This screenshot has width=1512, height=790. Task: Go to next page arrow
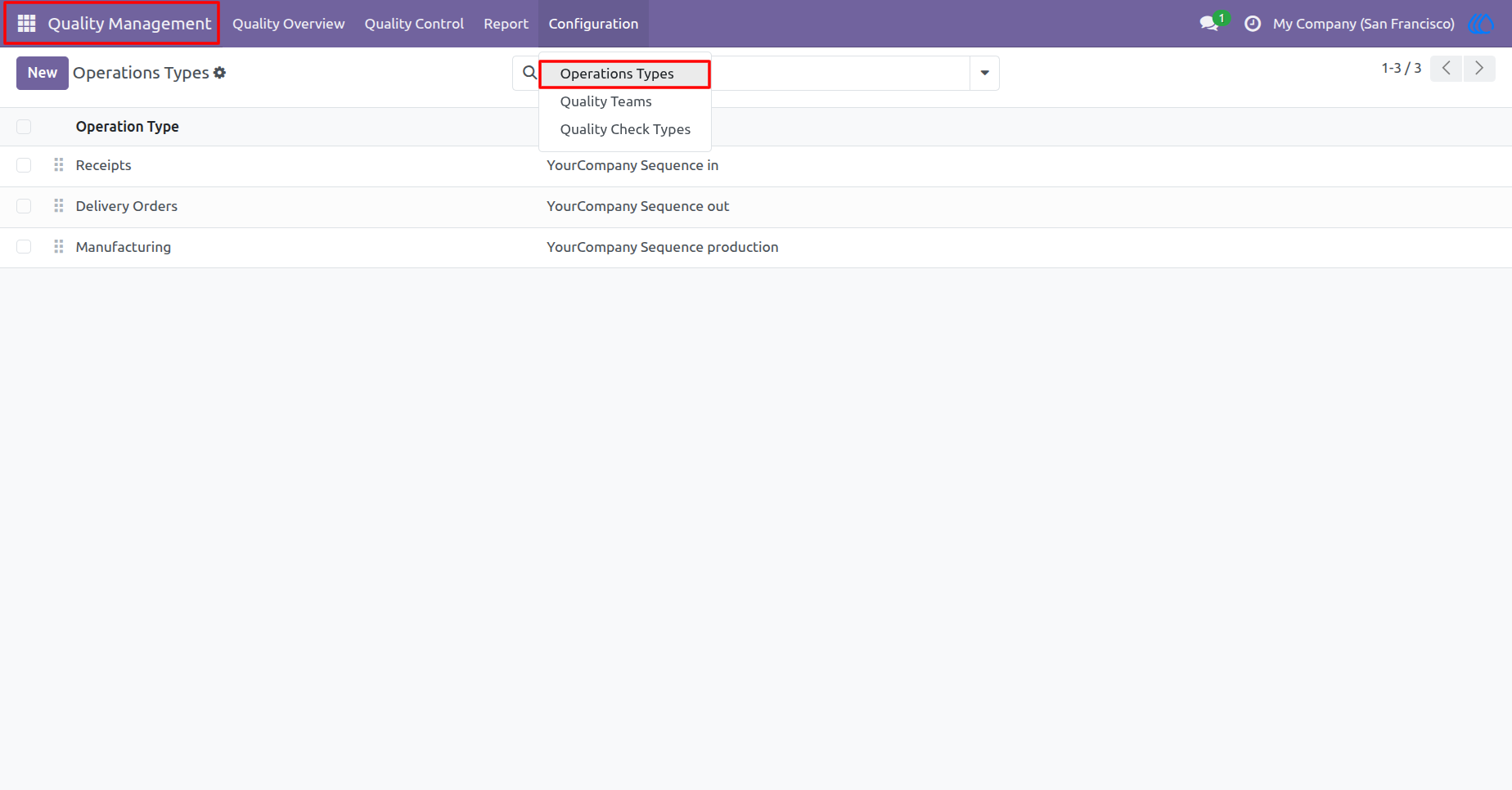point(1478,69)
